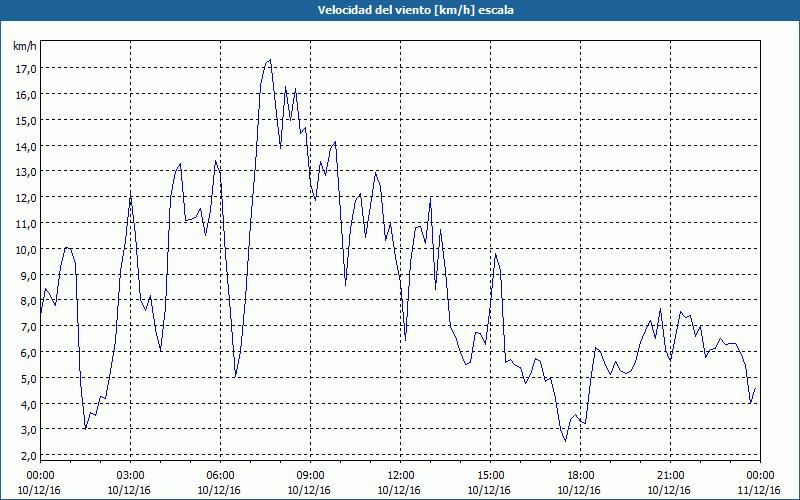Click the 03:00 time axis label
Screen dimensions: 800x500
(130, 476)
